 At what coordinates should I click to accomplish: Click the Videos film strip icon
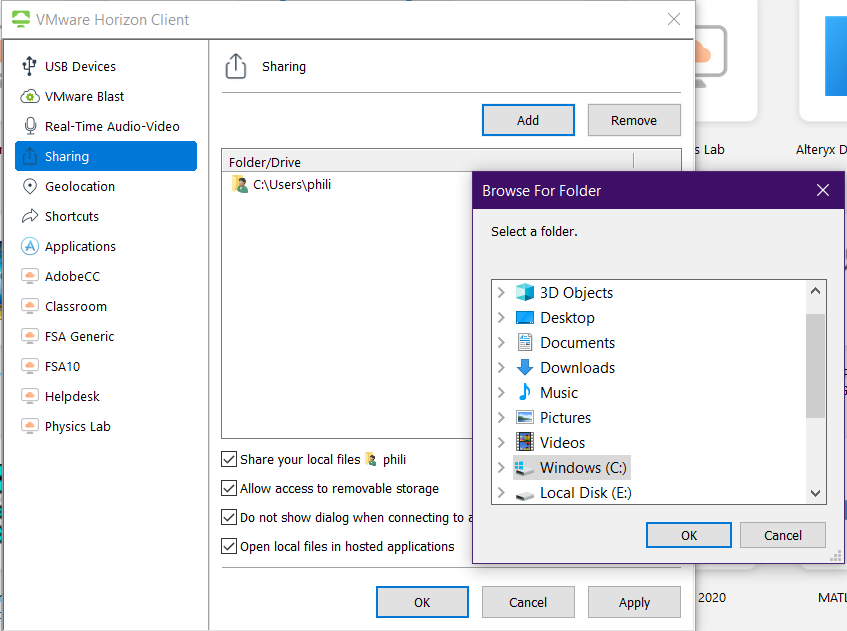click(x=525, y=442)
